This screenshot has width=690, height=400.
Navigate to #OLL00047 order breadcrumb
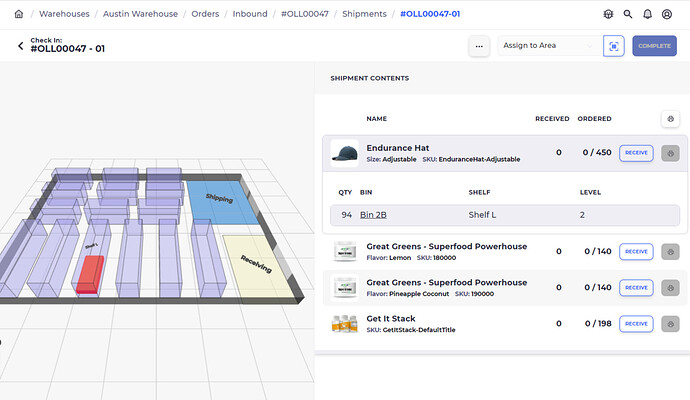(305, 14)
